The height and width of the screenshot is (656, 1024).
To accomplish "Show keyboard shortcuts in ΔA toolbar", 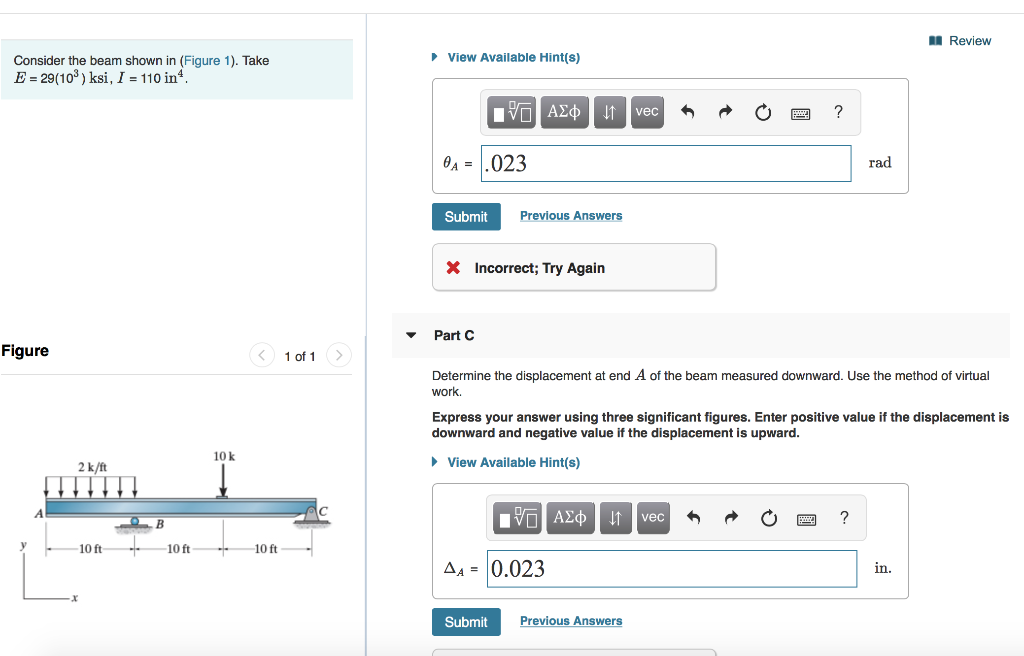I will coord(807,520).
